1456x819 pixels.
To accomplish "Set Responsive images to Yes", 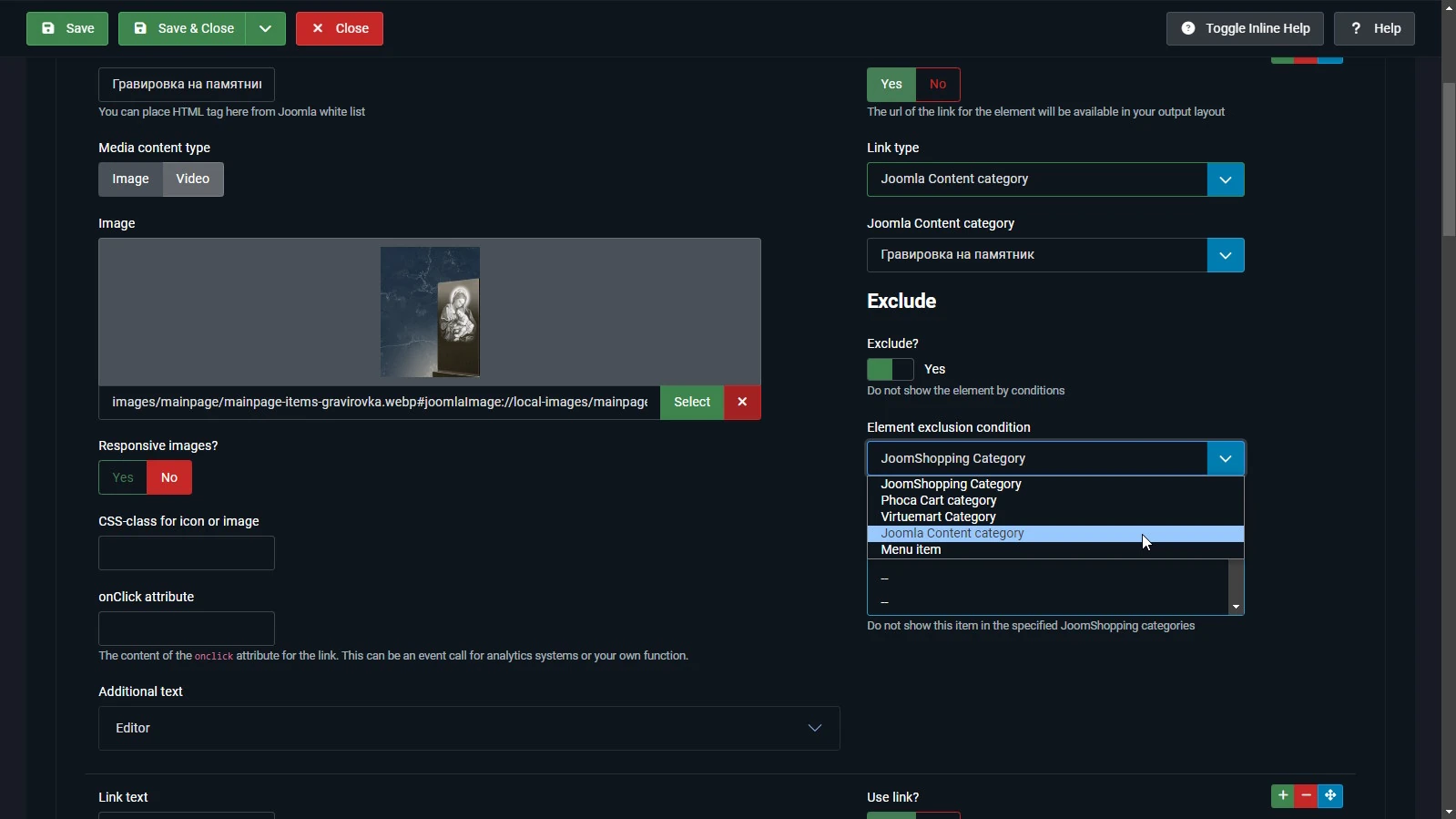I will point(123,478).
